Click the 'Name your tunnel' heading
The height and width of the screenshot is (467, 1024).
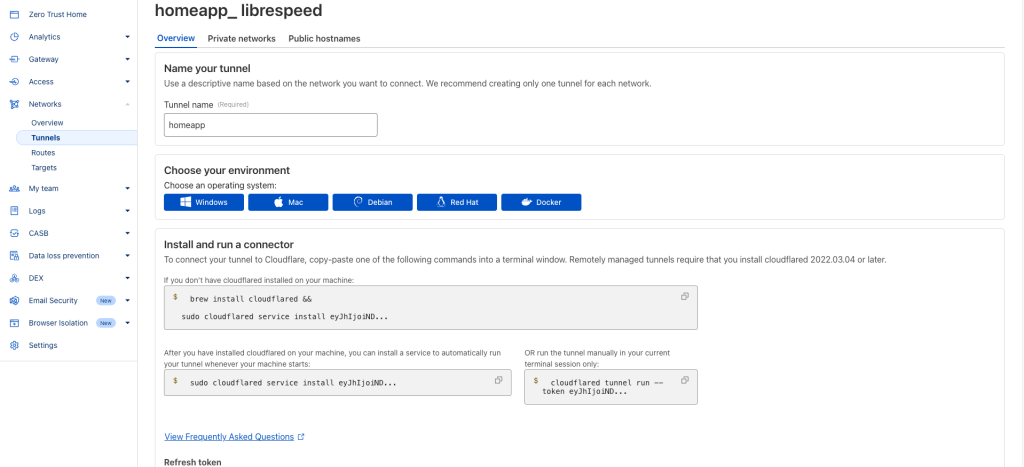pos(207,69)
